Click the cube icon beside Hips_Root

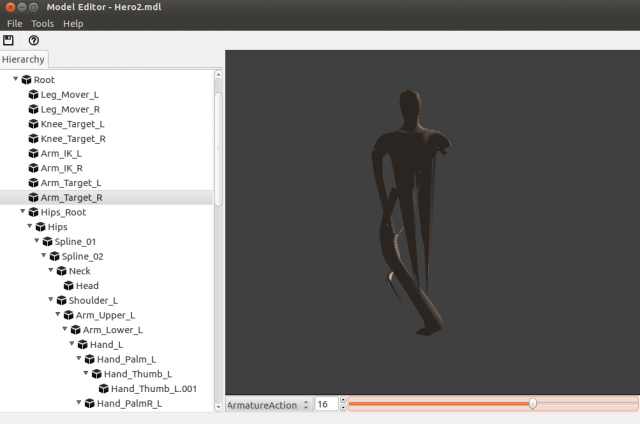coord(33,213)
